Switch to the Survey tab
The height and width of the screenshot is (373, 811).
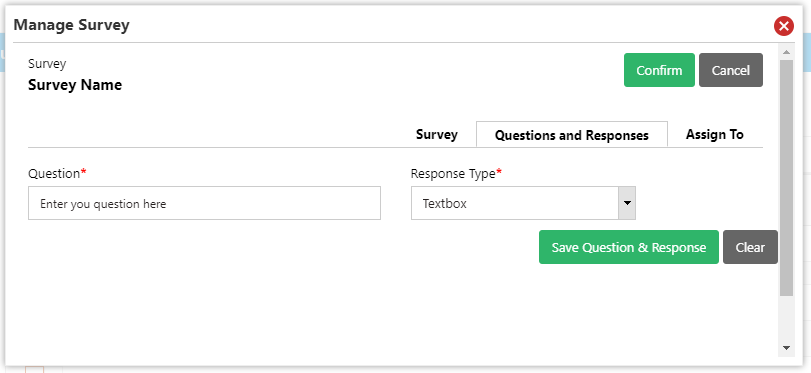click(437, 135)
